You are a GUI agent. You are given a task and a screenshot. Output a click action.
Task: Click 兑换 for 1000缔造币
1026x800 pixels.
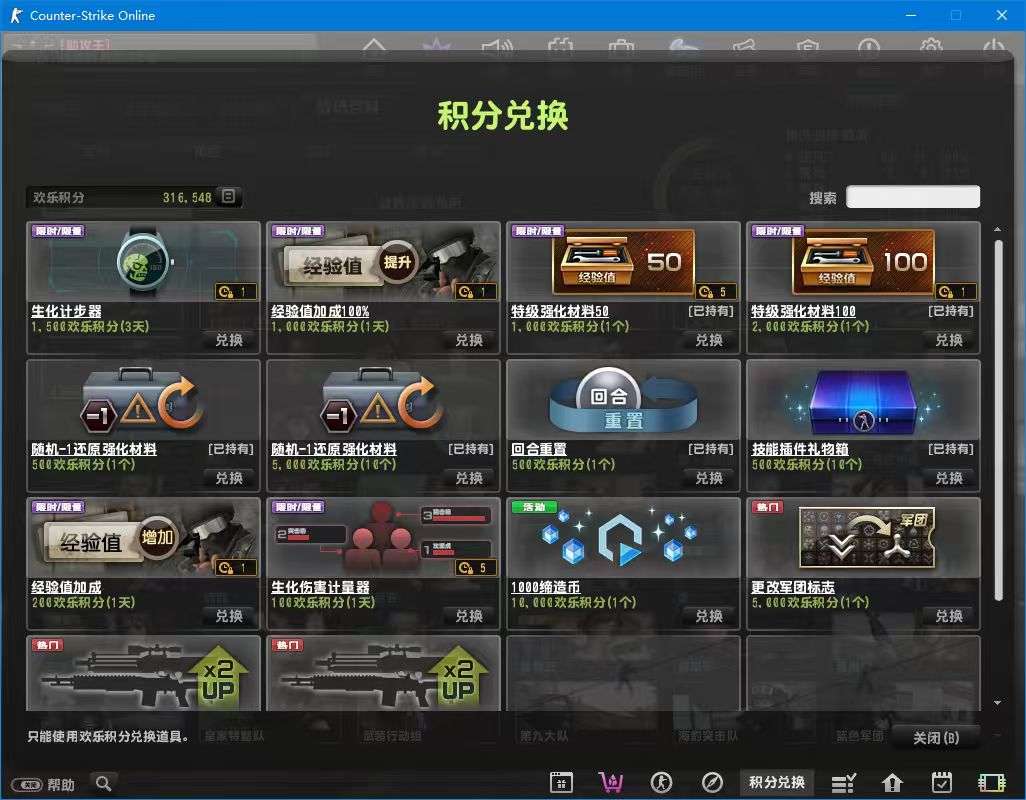pos(709,616)
